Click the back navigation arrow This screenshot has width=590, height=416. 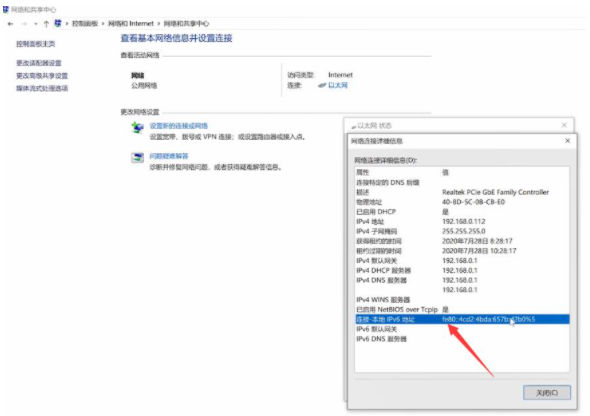tap(11, 24)
